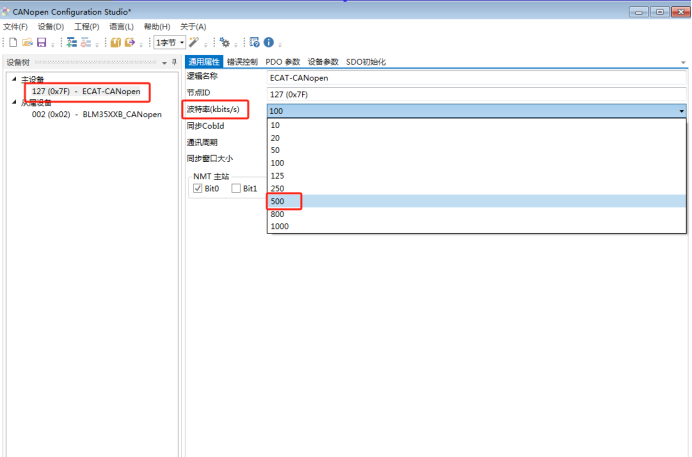Choose baud rate 1000 from list

point(477,226)
